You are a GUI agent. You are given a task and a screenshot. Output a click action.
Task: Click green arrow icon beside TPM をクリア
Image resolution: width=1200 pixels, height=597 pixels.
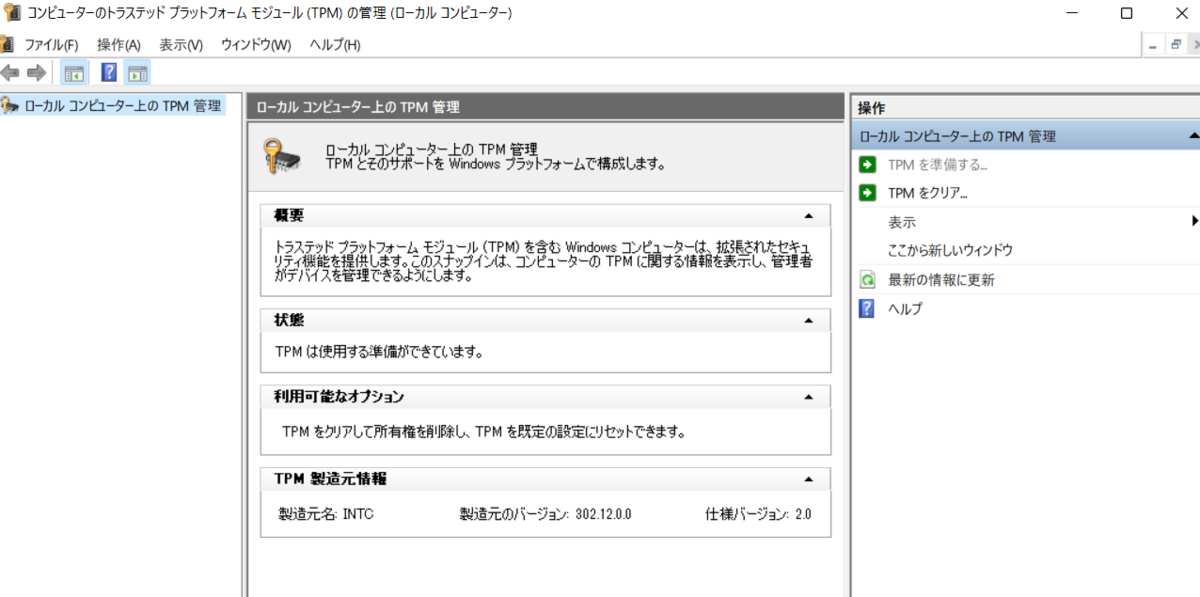coord(868,193)
